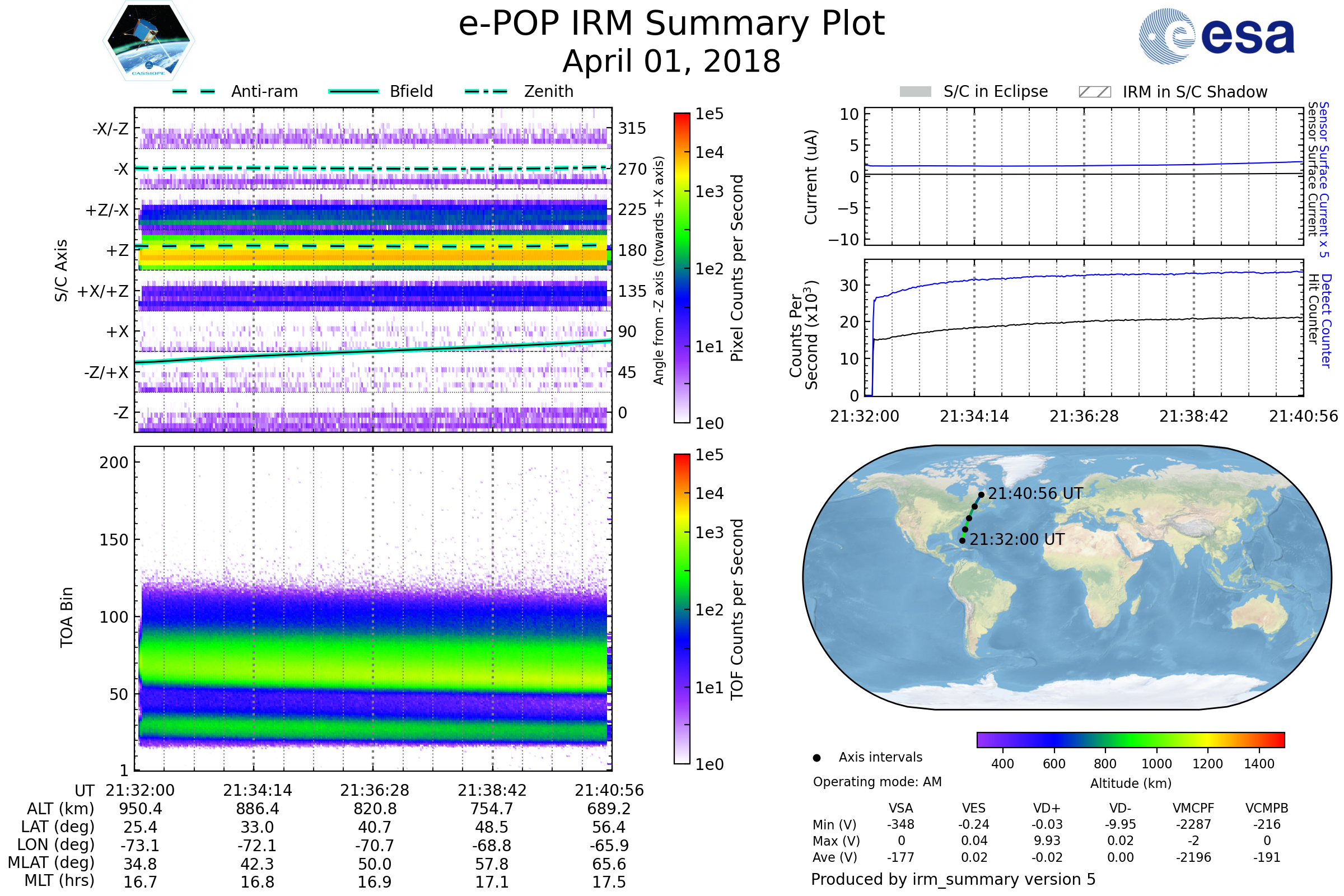Screen dimensions: 1344x896
Task: Click the +Z axis label on the angle plot
Action: [x=118, y=250]
